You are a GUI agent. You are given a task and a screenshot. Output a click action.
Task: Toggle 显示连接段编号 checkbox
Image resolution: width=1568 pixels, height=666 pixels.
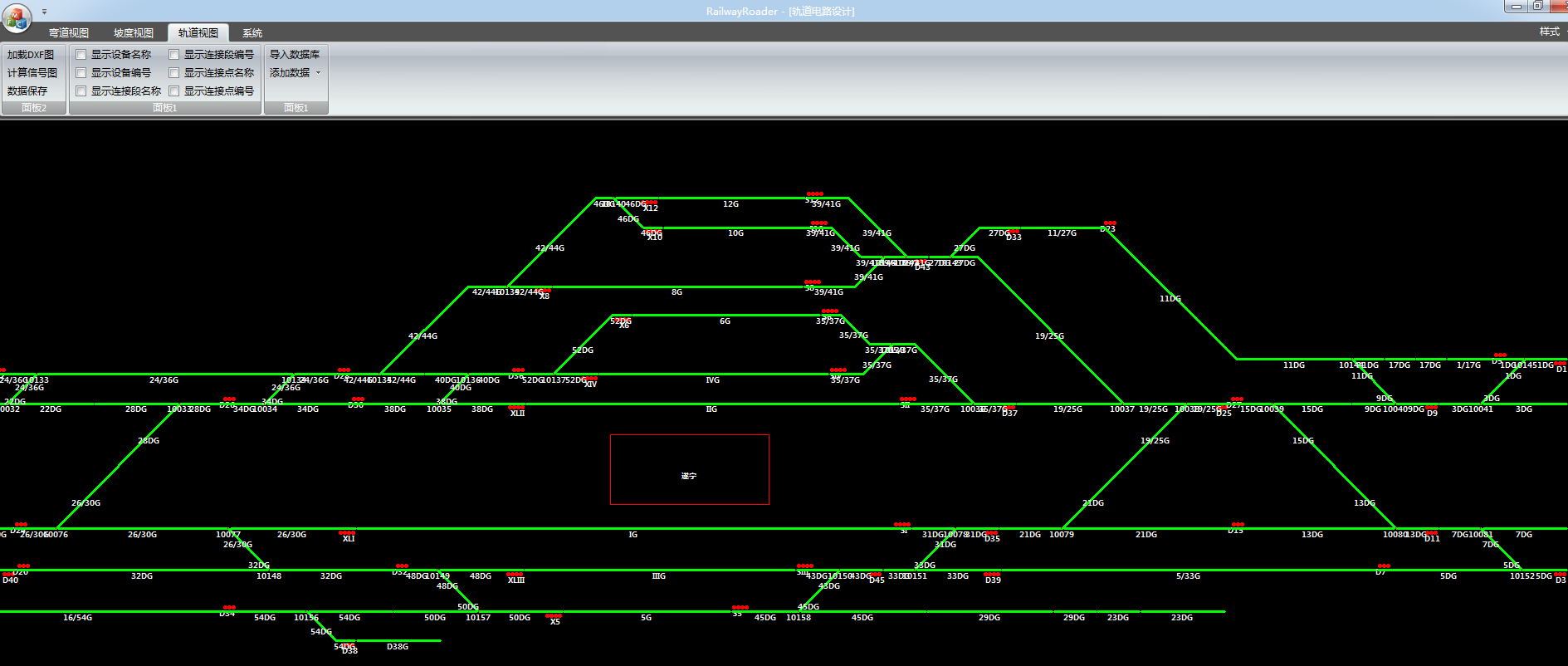174,55
